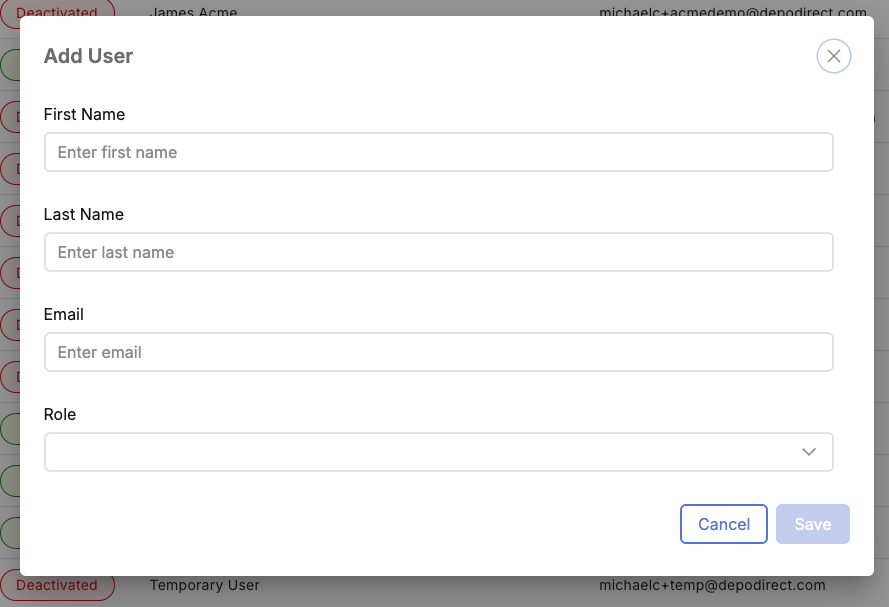Open the Role dropdown
The image size is (889, 607).
coord(439,452)
